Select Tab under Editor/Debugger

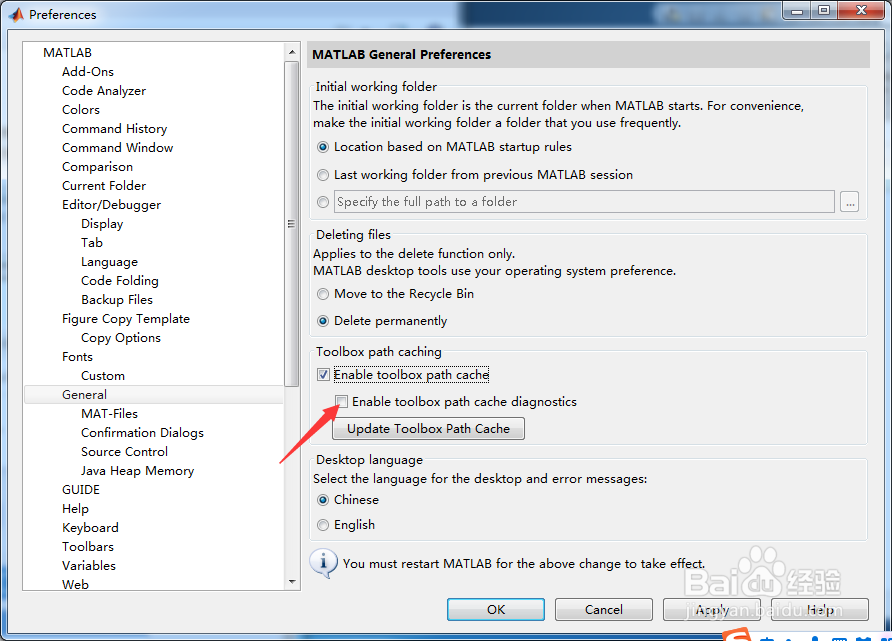click(x=92, y=243)
